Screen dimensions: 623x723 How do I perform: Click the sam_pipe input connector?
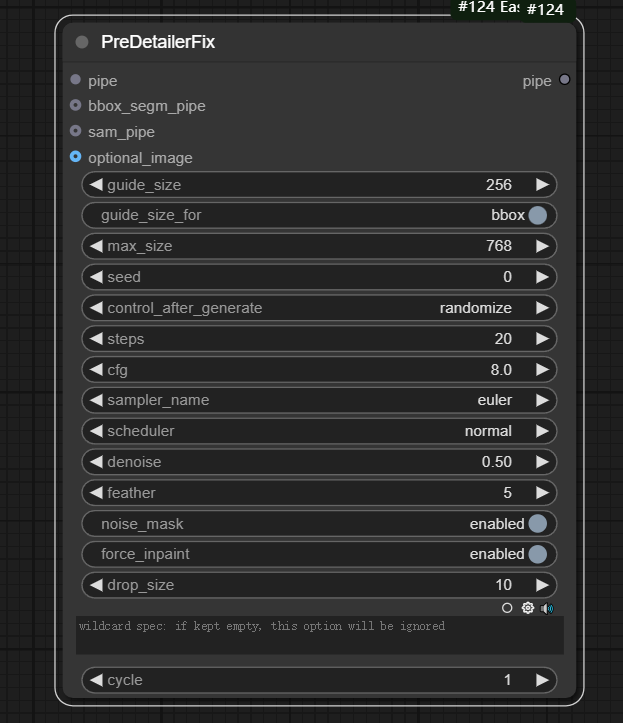[x=76, y=131]
